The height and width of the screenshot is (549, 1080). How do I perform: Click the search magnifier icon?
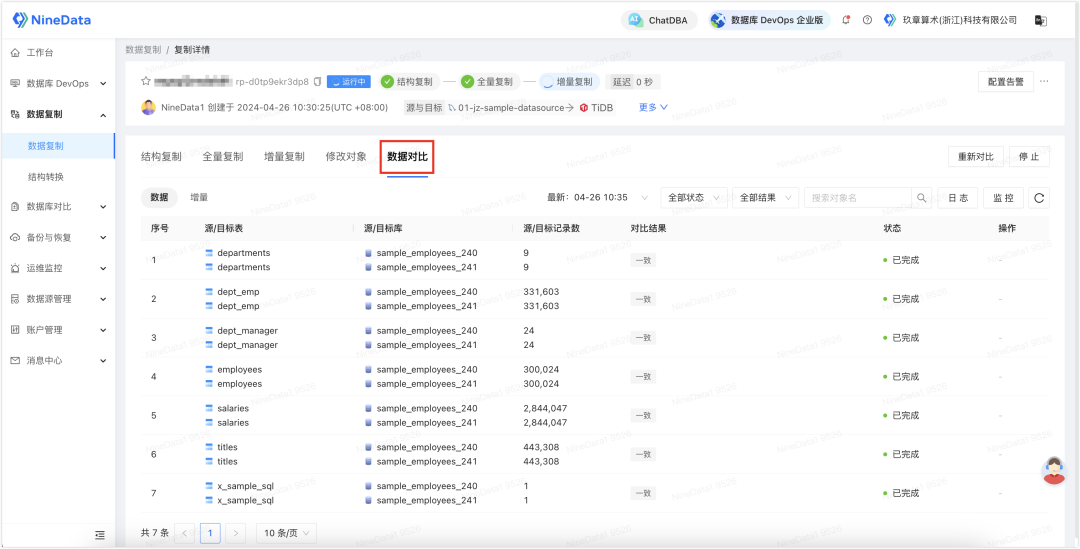pos(922,198)
